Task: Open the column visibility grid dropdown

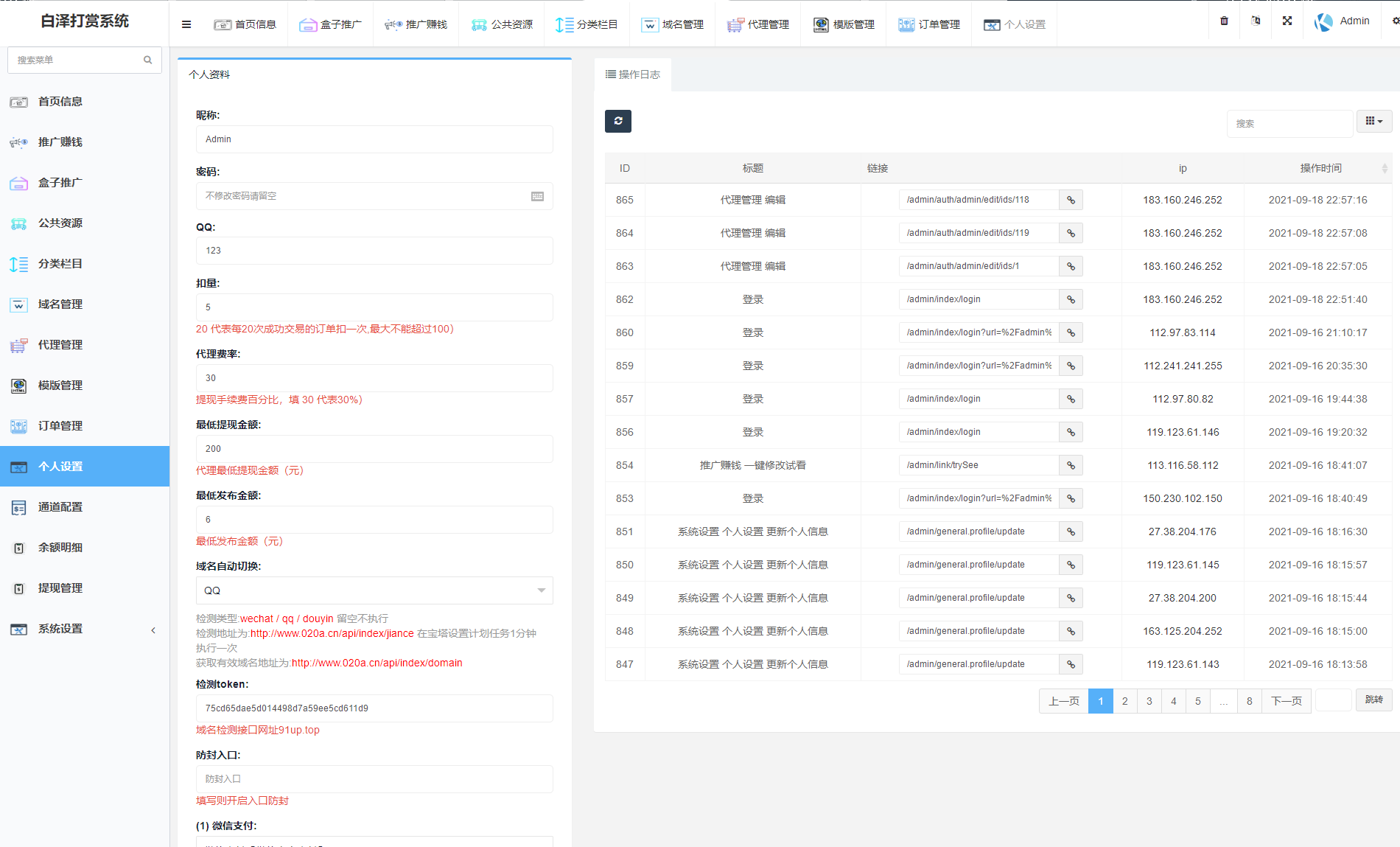Action: click(1373, 121)
